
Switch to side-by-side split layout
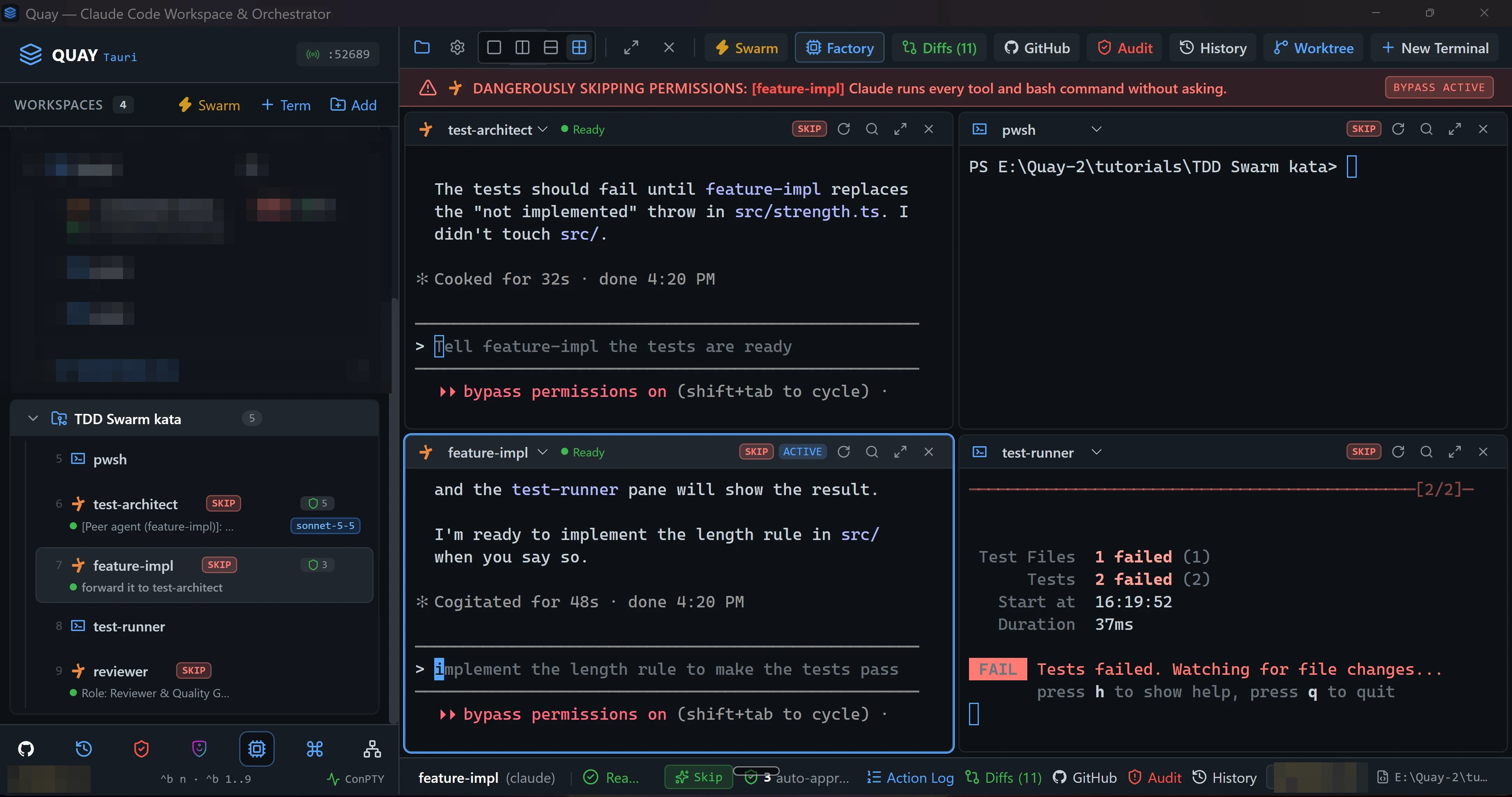523,48
